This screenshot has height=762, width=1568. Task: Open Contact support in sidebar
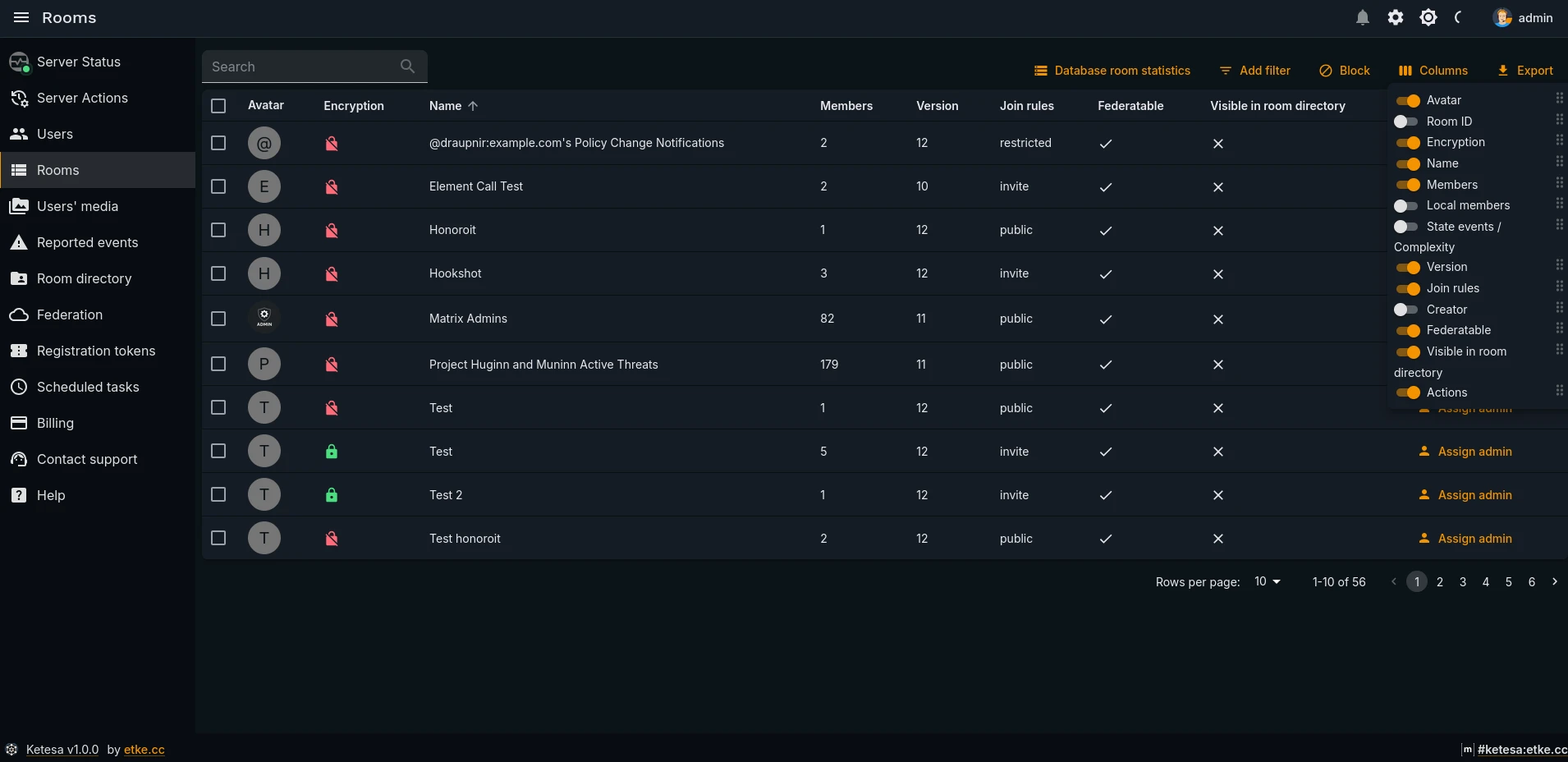98,459
